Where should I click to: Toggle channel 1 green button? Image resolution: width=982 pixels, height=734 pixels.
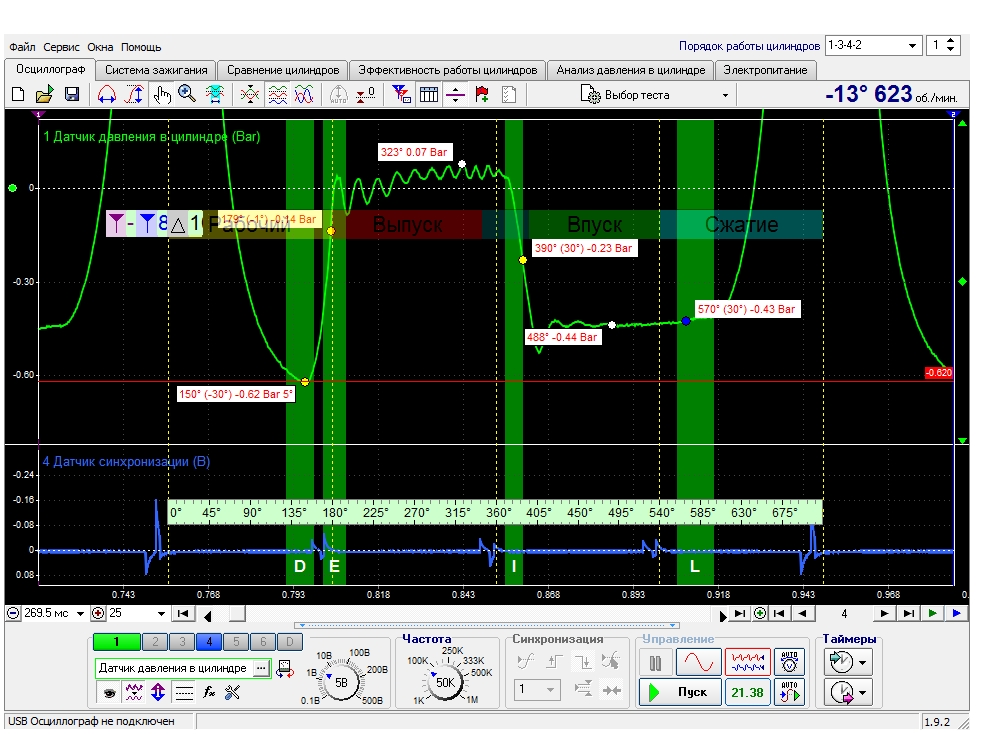[116, 641]
